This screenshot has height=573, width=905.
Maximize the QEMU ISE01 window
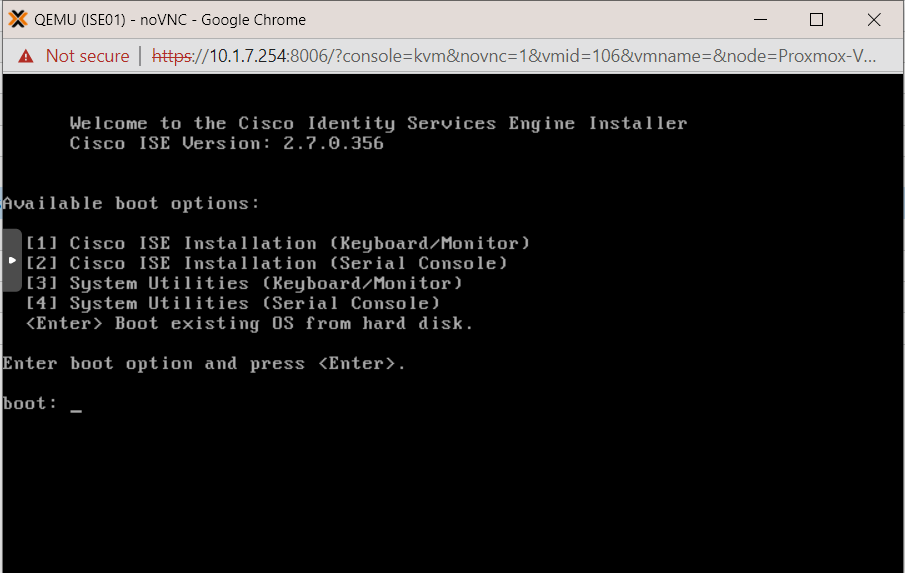816,20
